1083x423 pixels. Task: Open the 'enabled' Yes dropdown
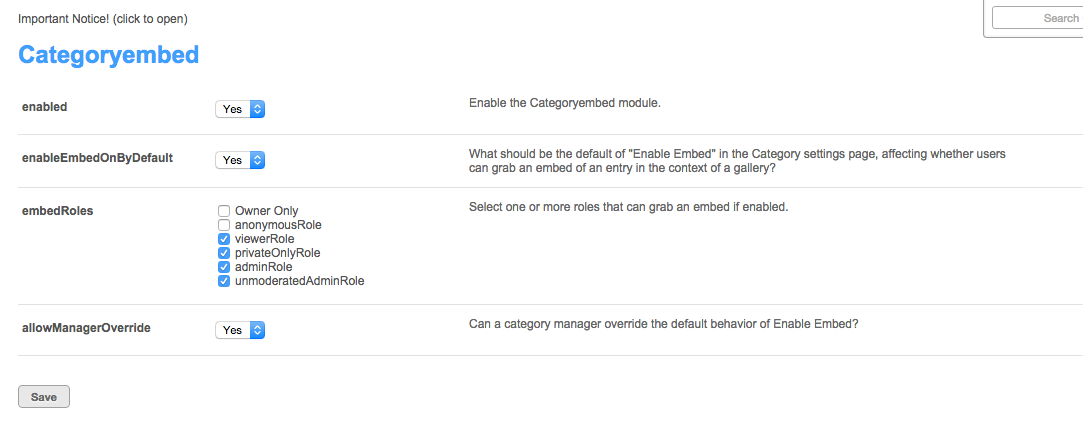[240, 109]
